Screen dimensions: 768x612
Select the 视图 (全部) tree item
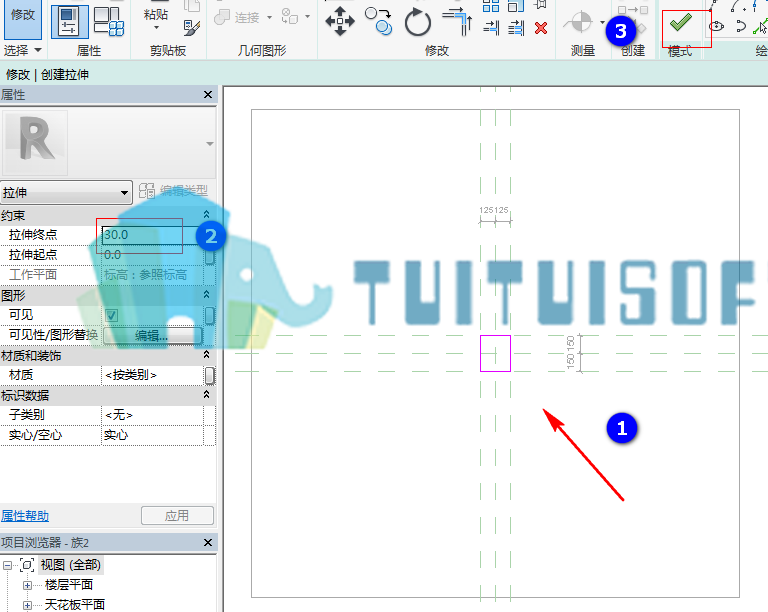click(71, 565)
